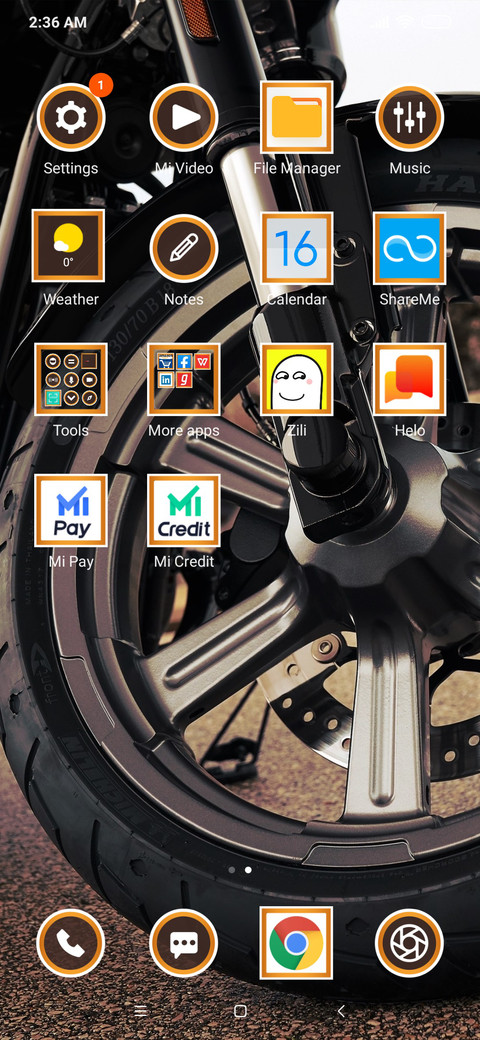The height and width of the screenshot is (1040, 480).
Task: Launch the ShareMe app
Action: pos(409,248)
